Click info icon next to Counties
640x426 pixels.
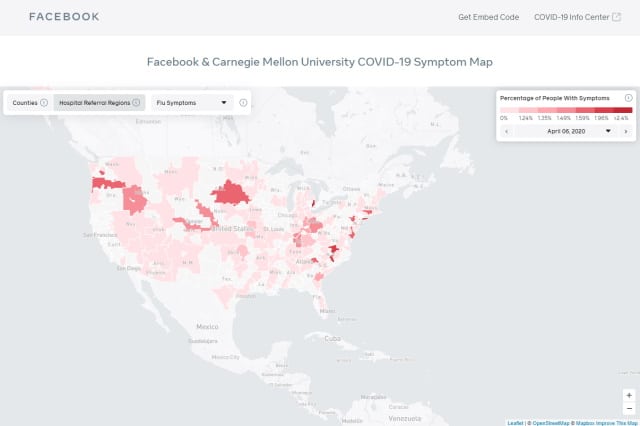tap(44, 102)
